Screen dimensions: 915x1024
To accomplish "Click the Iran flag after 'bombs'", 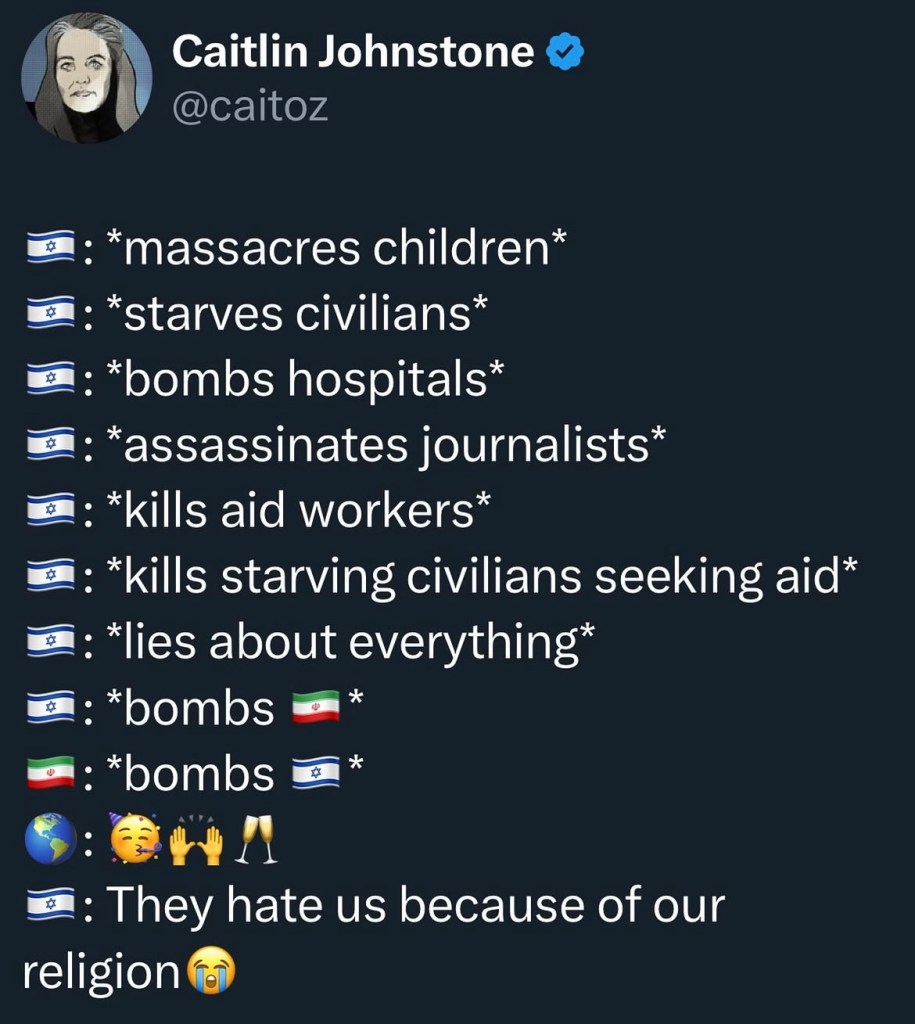I will click(x=314, y=709).
